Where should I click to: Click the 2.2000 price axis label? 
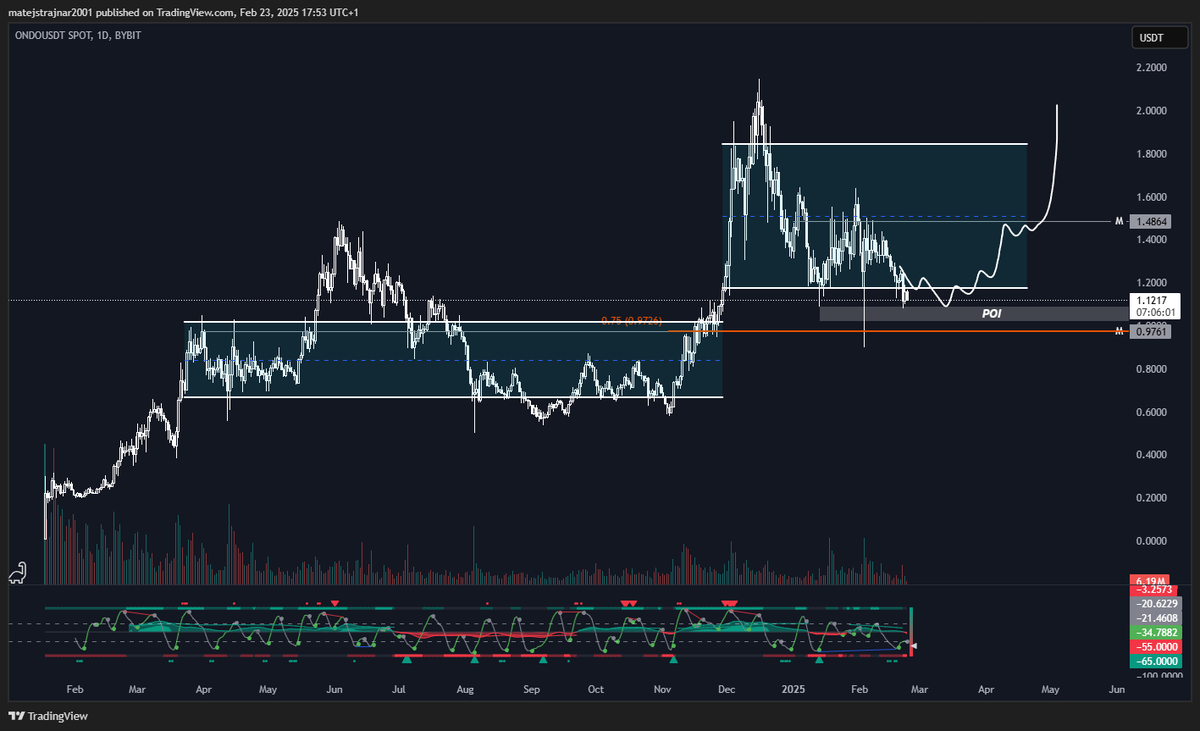tap(1152, 68)
